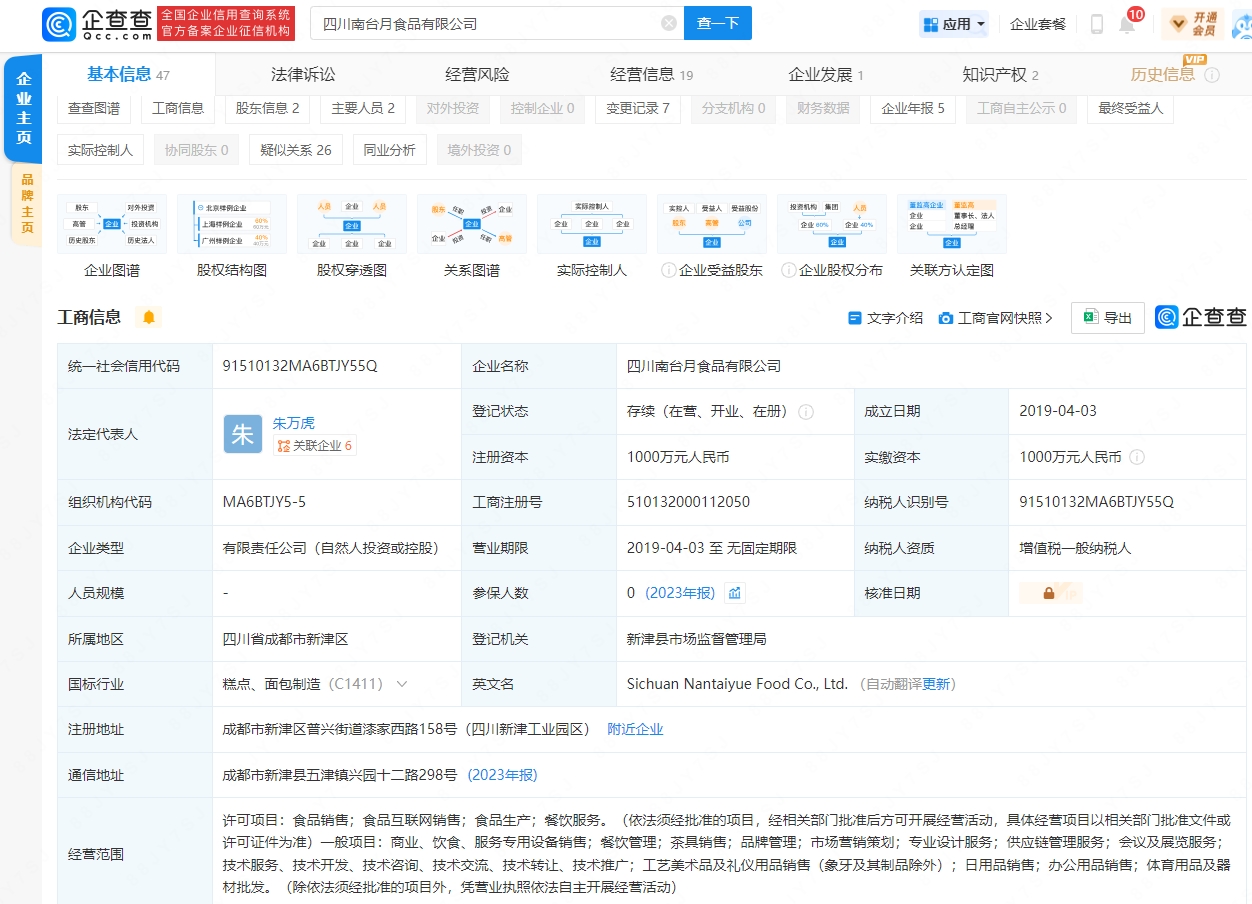
Task: Switch to the 经营风险 tab
Action: pos(477,74)
